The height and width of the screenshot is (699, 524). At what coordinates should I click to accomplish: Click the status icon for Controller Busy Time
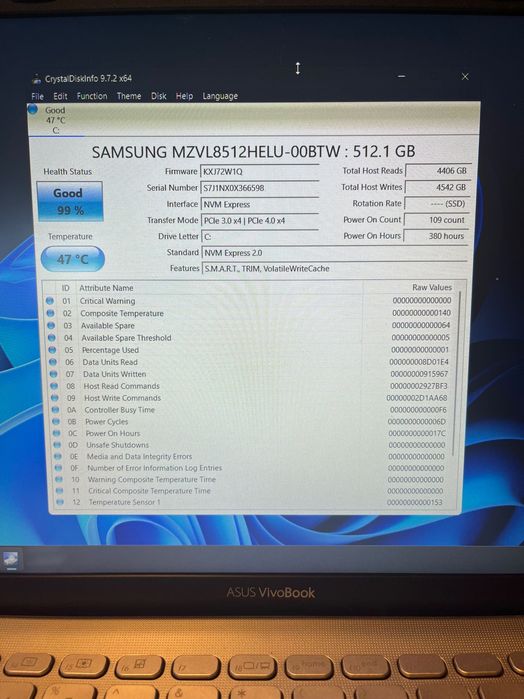pyautogui.click(x=55, y=410)
